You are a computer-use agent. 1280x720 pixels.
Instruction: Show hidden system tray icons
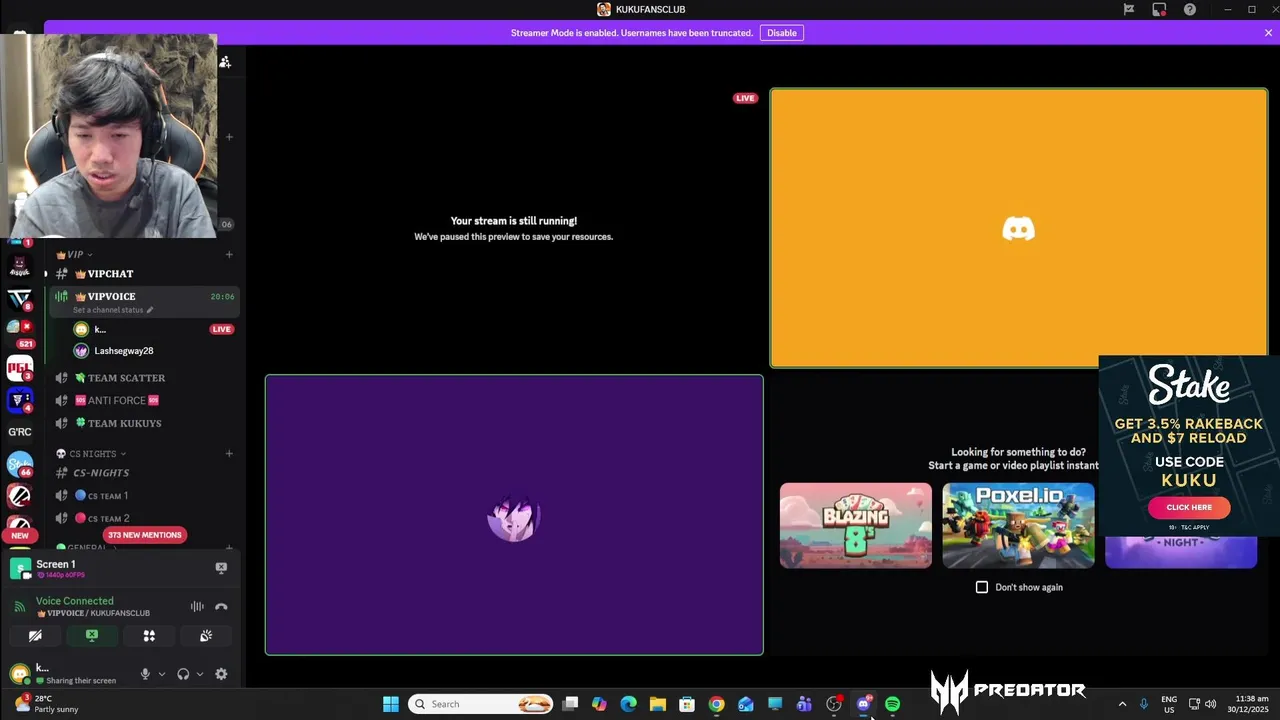tap(1122, 704)
